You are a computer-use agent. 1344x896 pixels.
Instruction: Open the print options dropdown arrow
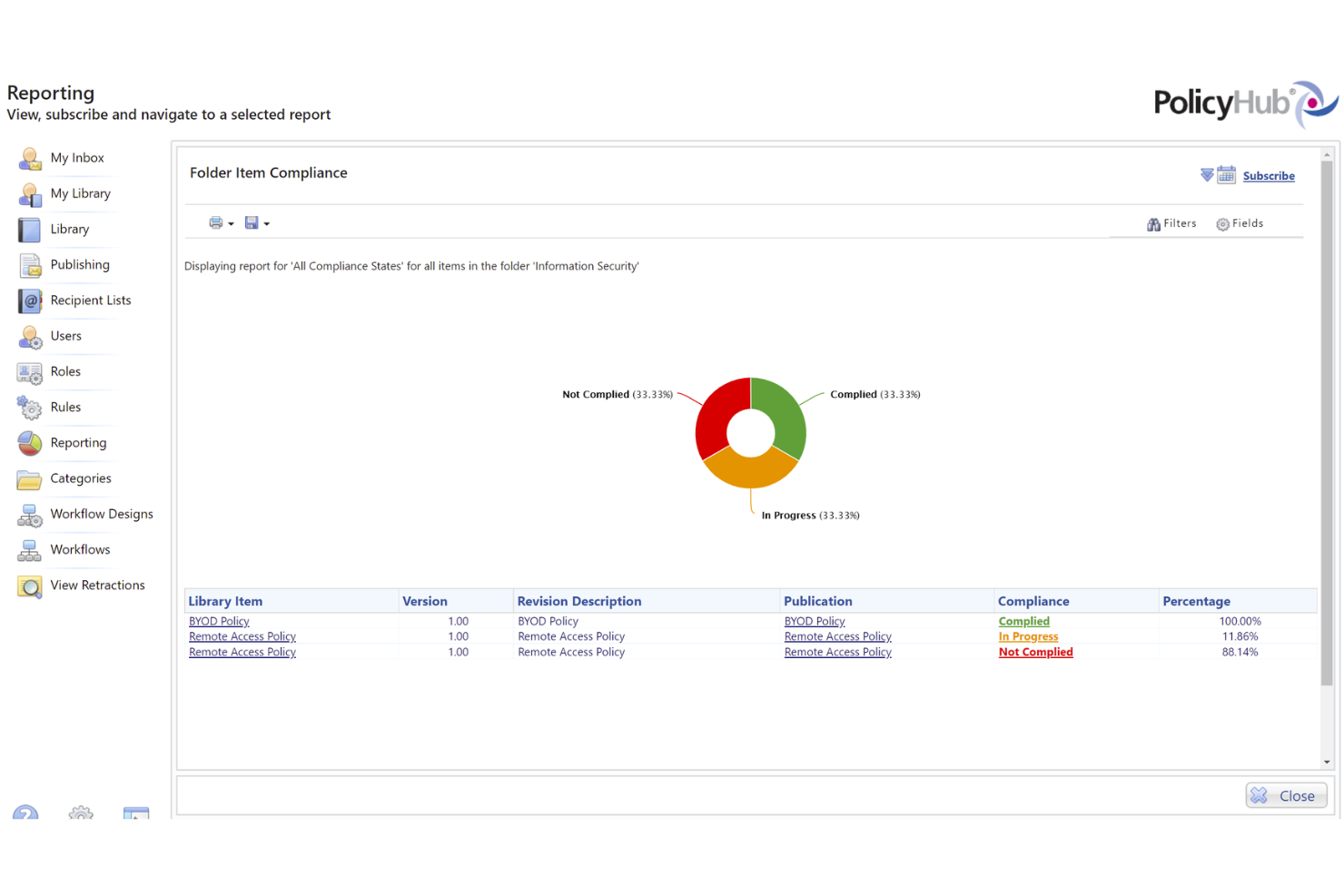click(x=231, y=224)
